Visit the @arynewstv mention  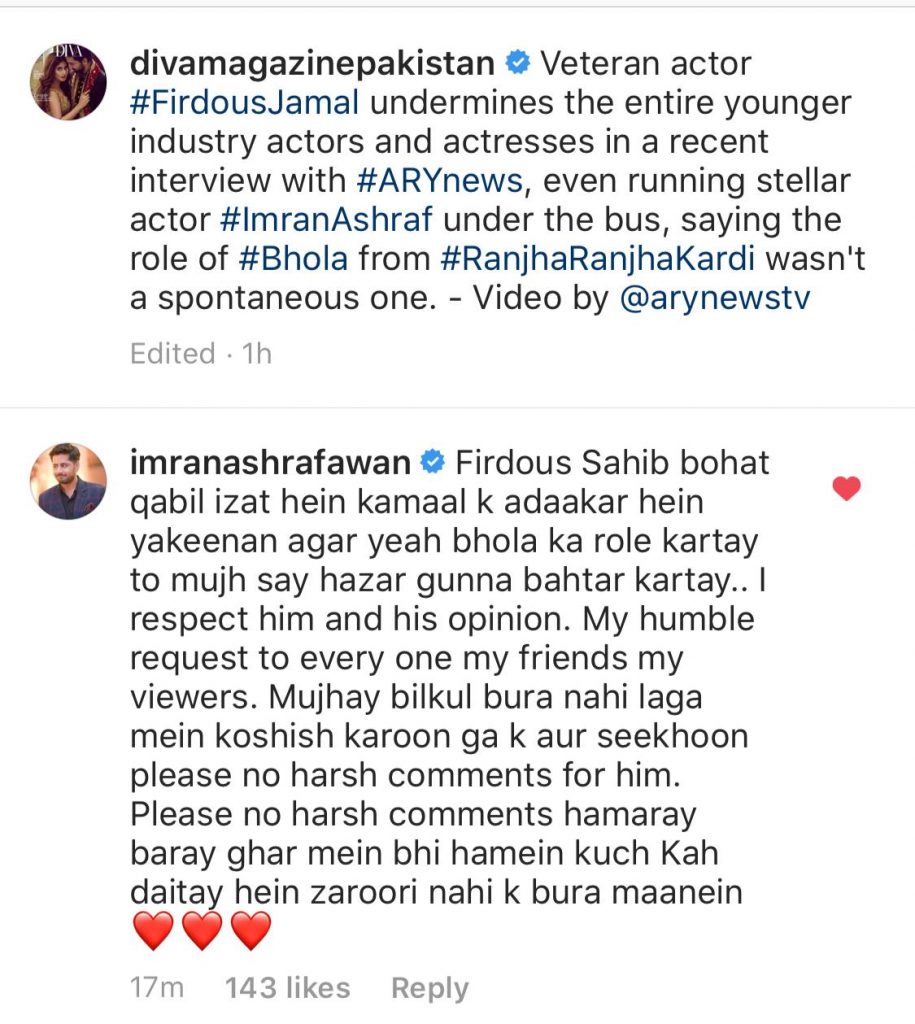(714, 298)
